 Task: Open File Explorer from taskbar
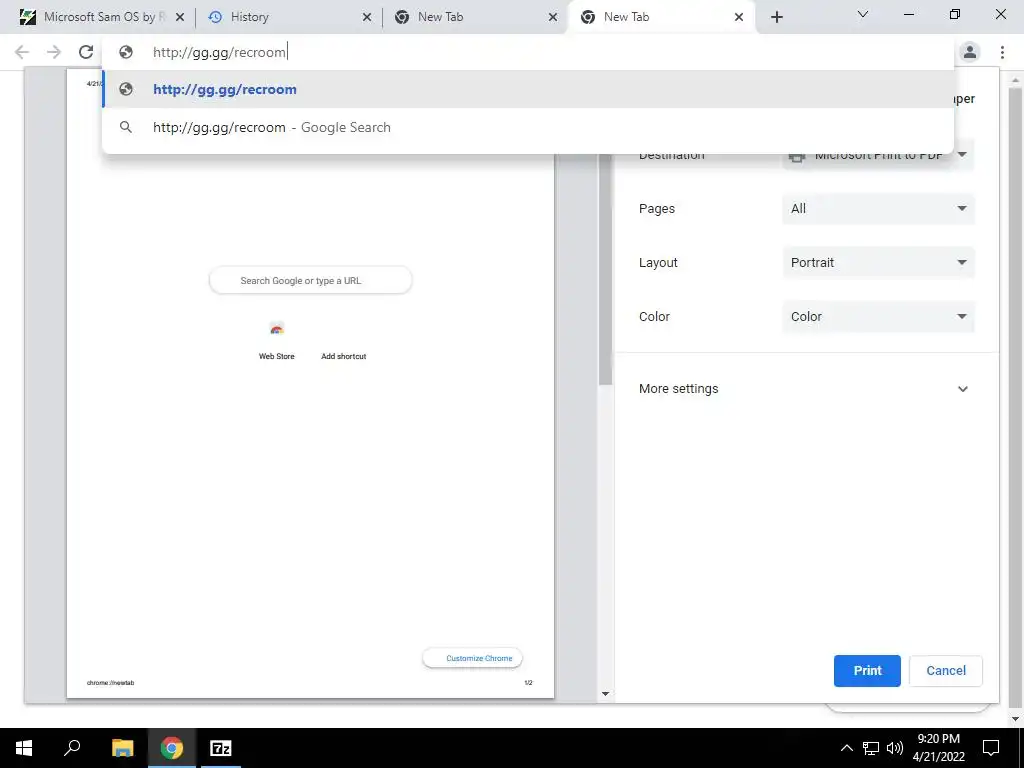point(122,748)
